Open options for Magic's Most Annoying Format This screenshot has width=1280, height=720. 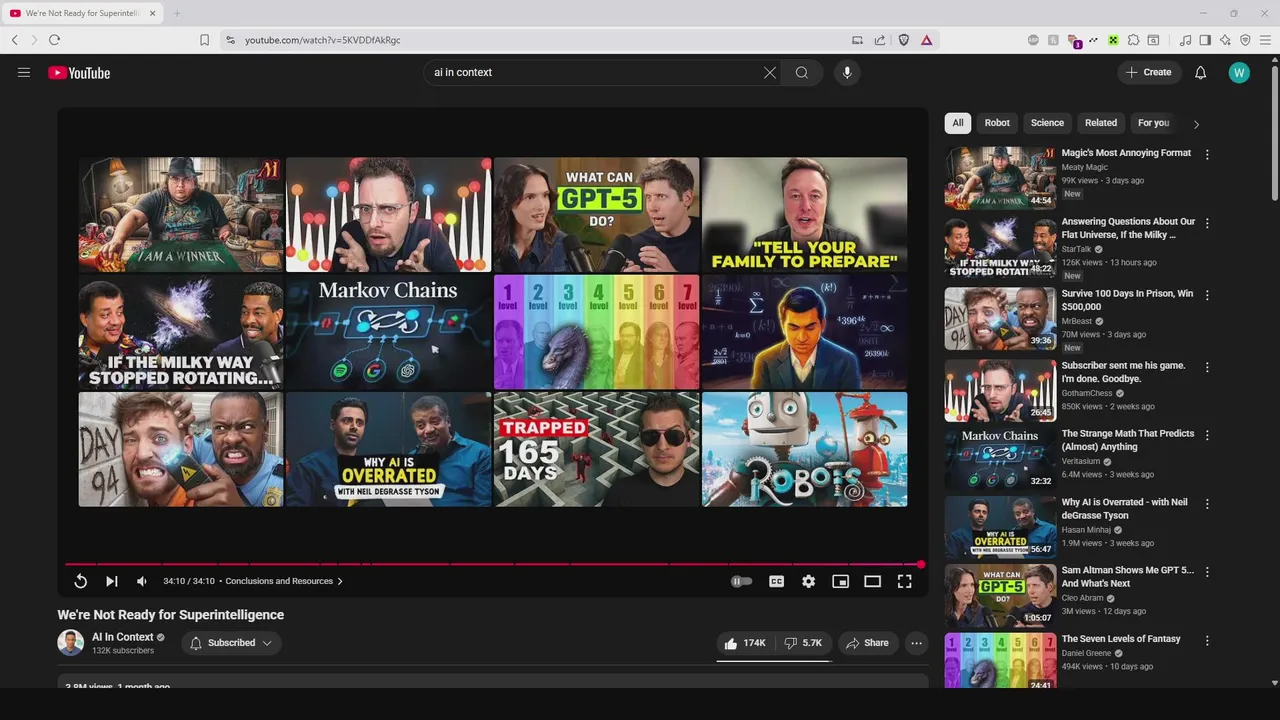point(1207,155)
